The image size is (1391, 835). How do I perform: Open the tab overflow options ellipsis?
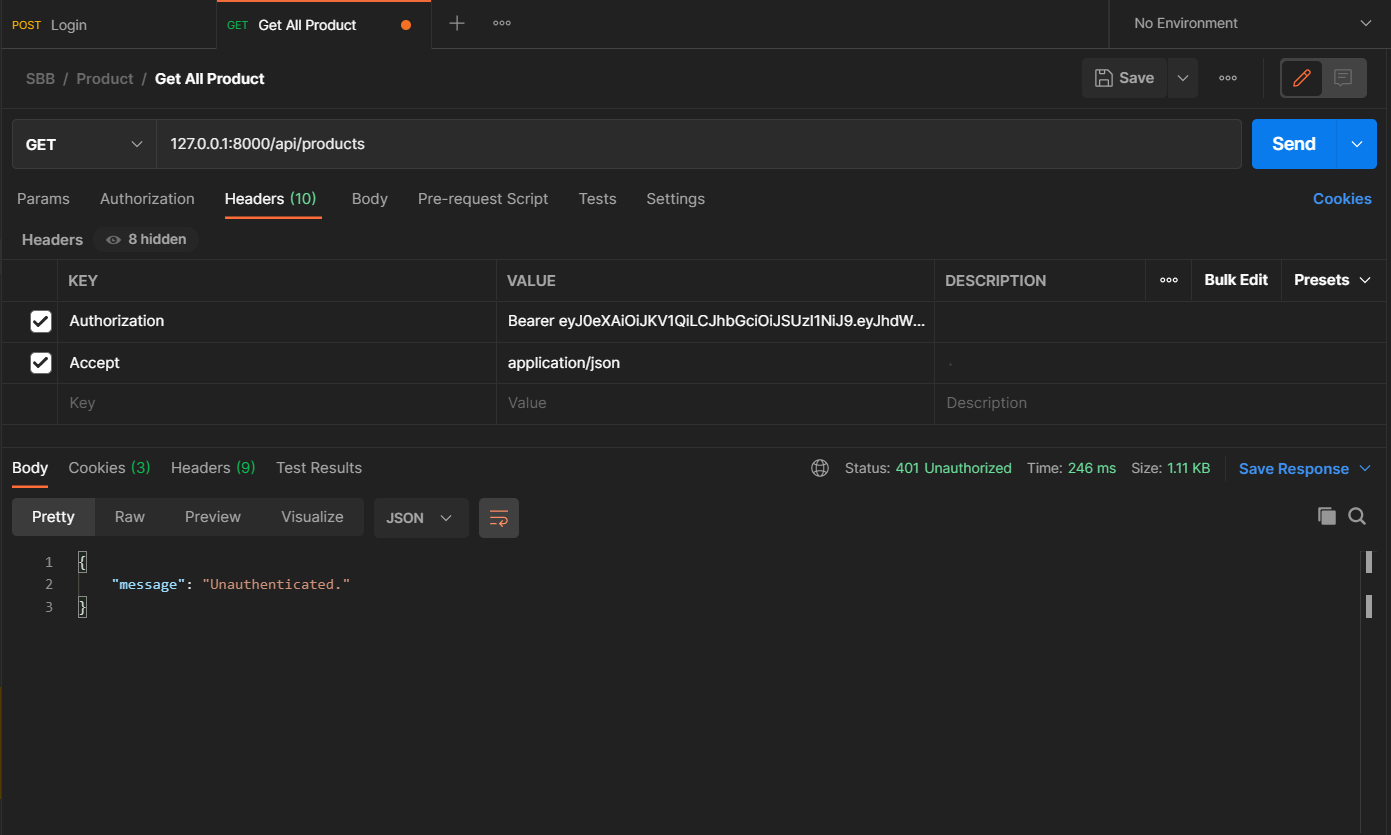pos(502,24)
